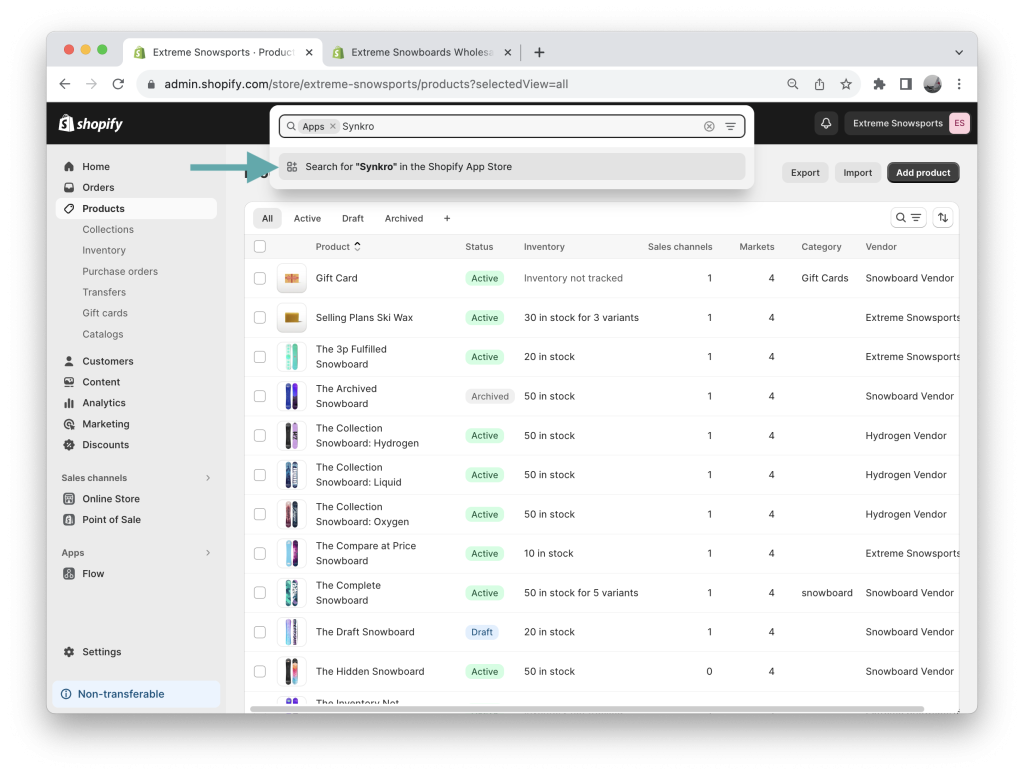The height and width of the screenshot is (774, 1024).
Task: Click the Import button
Action: point(857,172)
